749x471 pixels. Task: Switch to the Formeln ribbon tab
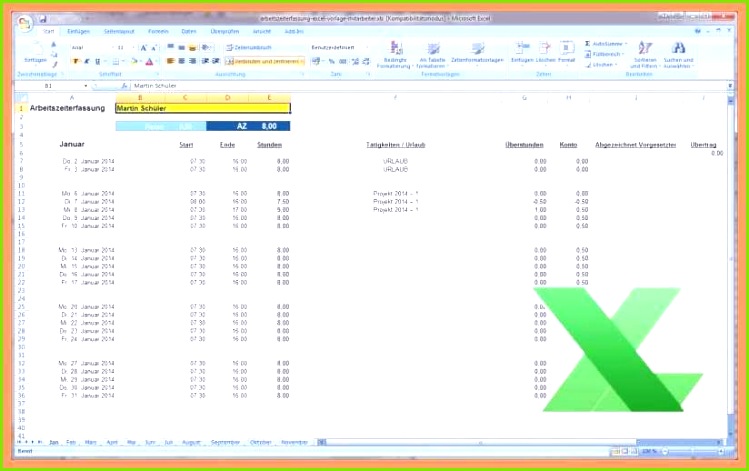point(158,31)
